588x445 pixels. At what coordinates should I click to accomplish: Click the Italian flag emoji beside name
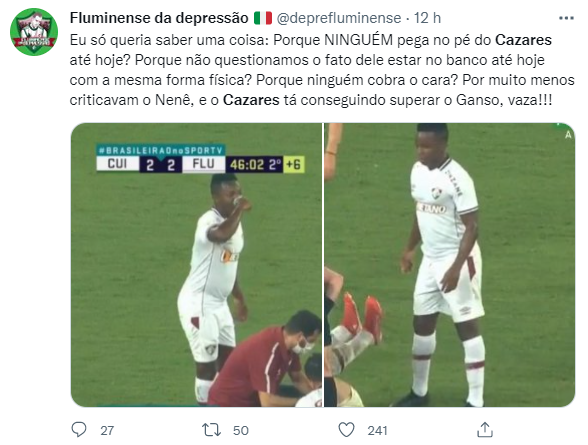click(x=262, y=18)
